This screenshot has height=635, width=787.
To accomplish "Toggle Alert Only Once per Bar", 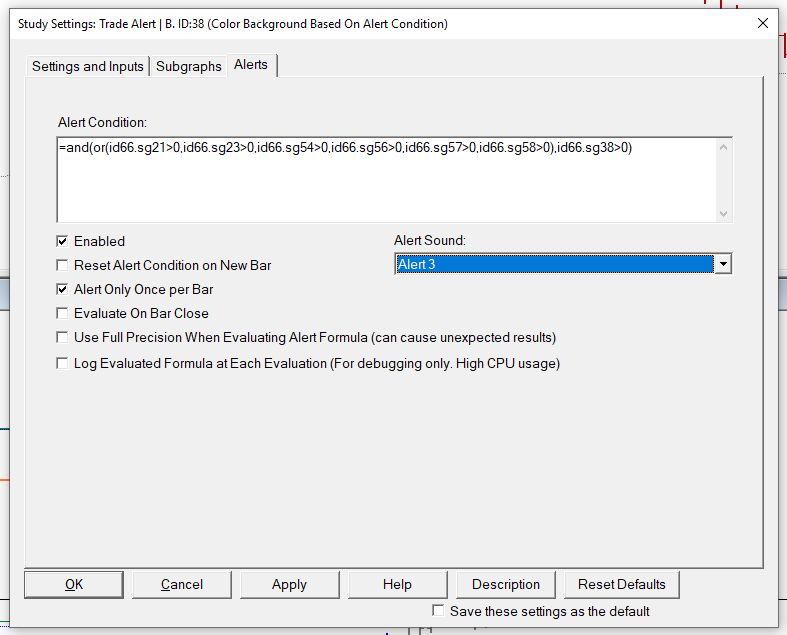I will coord(63,289).
